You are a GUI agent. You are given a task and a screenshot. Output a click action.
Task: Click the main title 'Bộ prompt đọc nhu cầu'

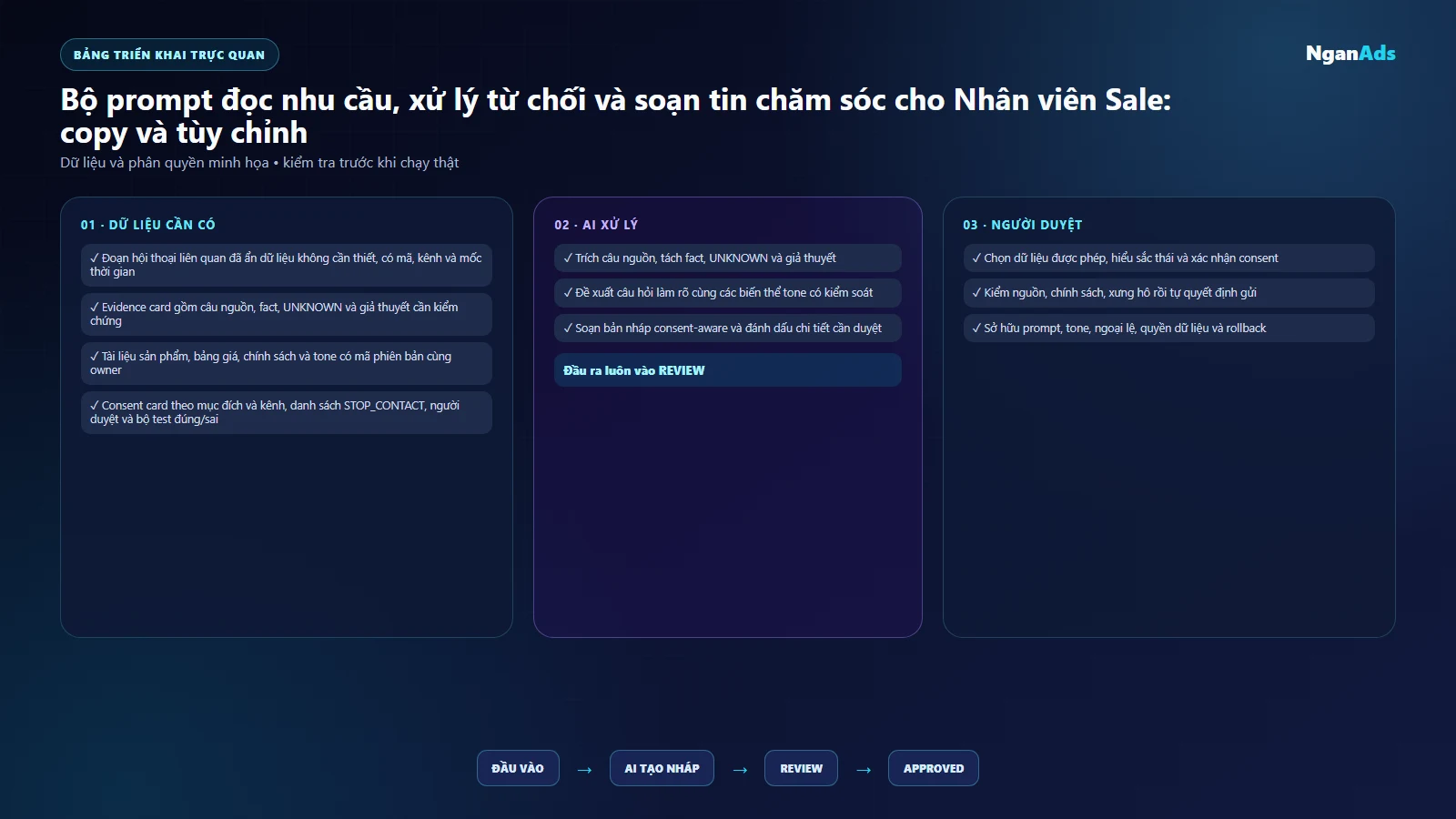[615, 116]
